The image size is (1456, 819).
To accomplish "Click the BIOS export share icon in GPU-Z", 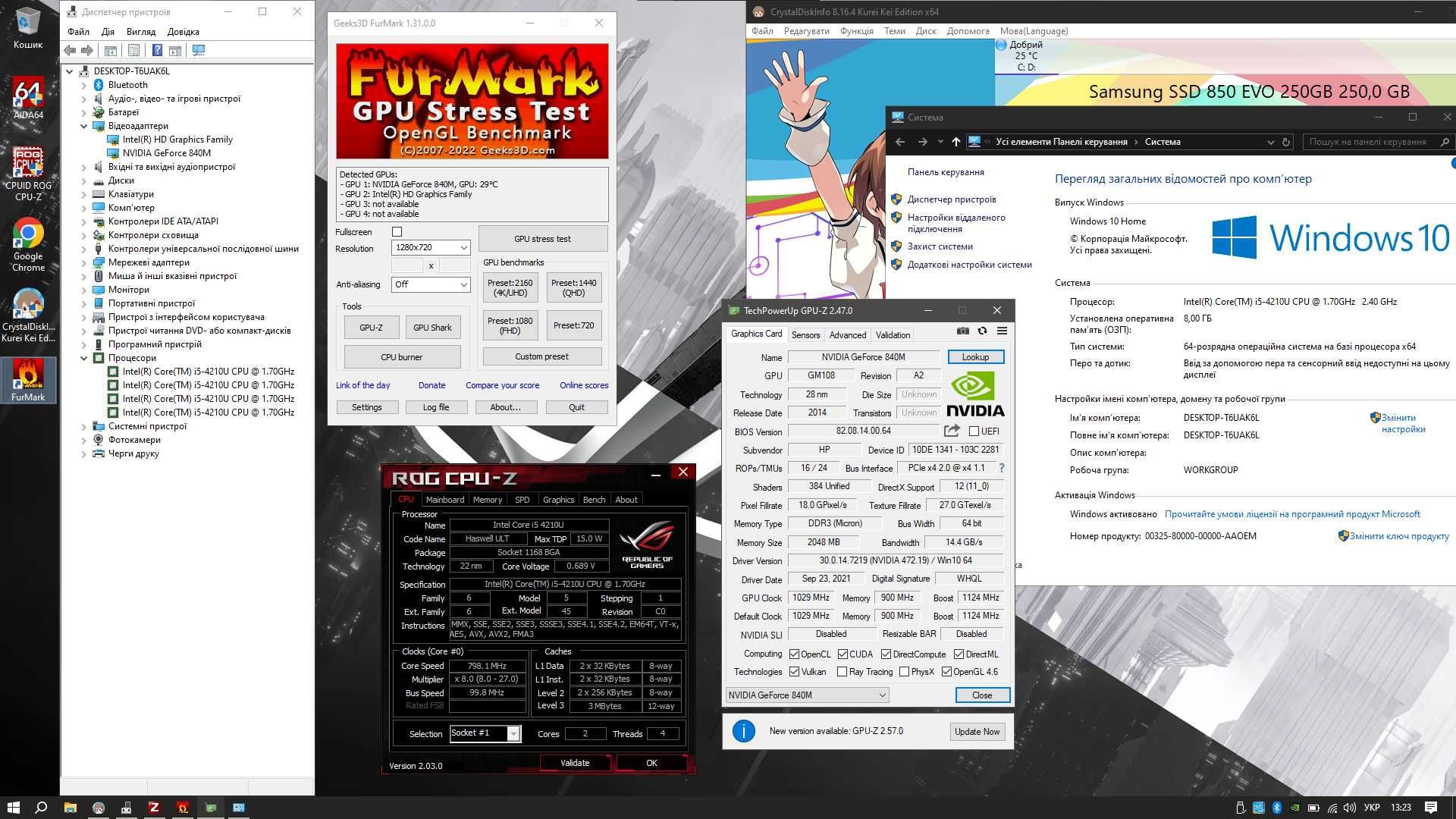I will (952, 431).
